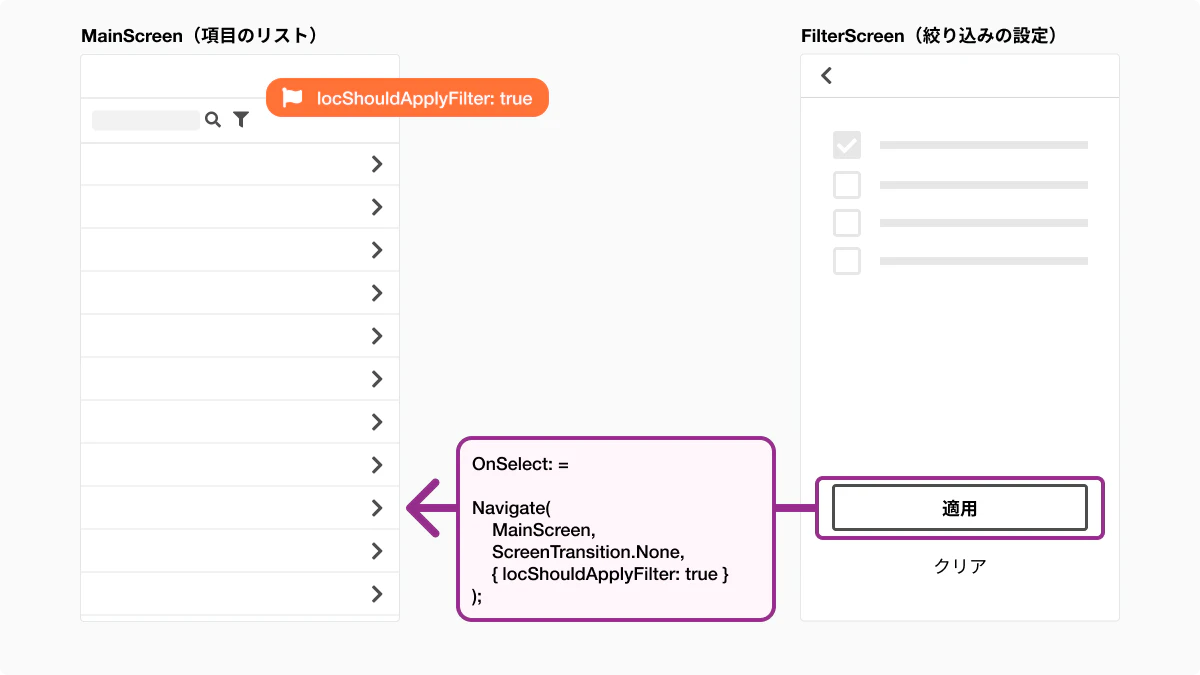This screenshot has width=1200, height=675.
Task: Click the クリア clear link
Action: pyautogui.click(x=959, y=566)
